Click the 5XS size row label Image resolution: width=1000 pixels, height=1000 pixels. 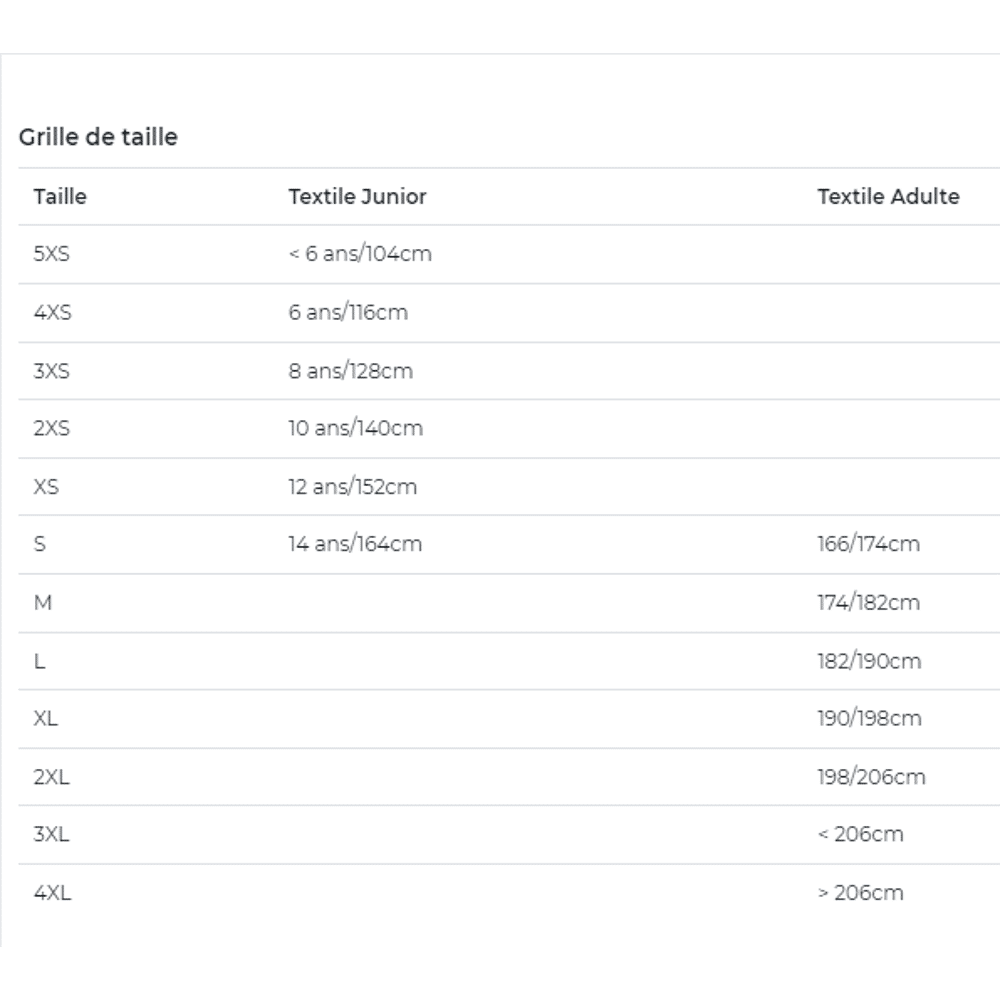pyautogui.click(x=52, y=254)
